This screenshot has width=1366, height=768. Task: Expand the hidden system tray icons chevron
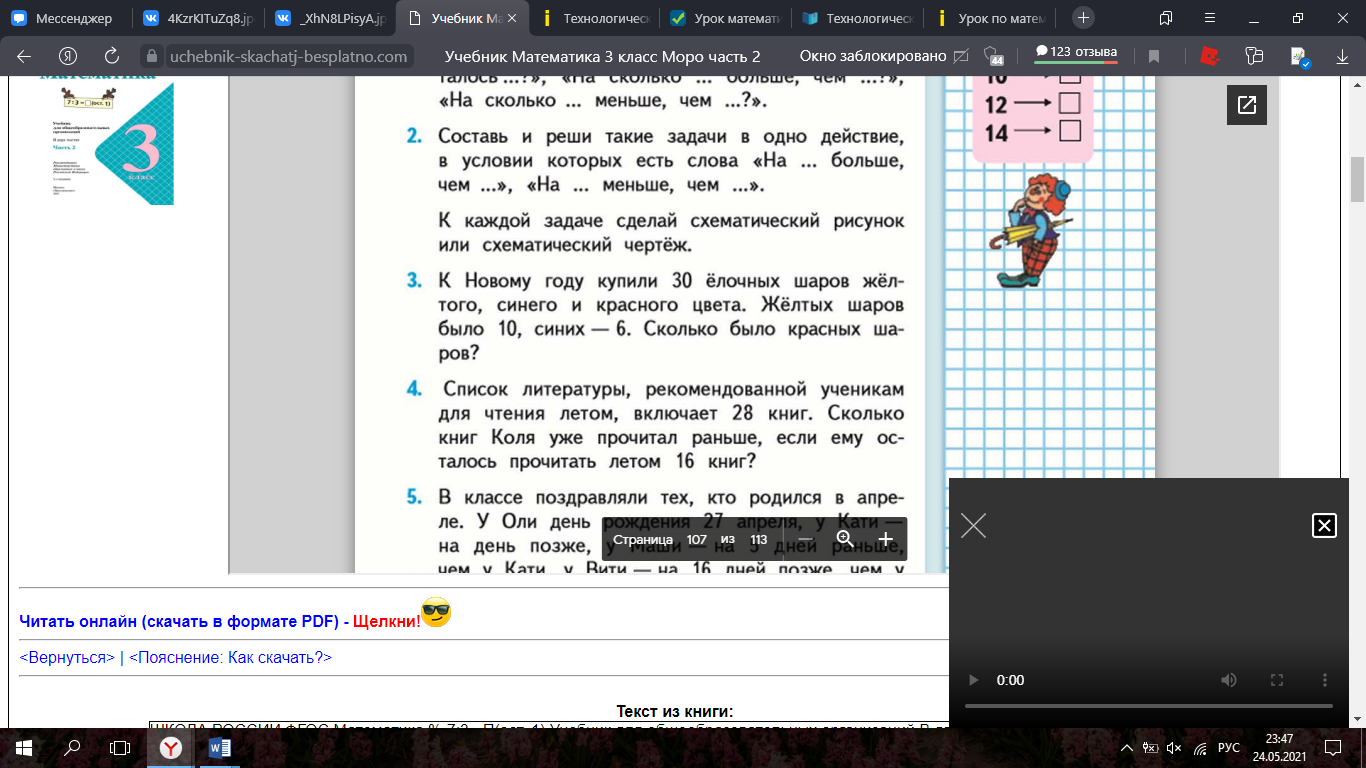pyautogui.click(x=1127, y=748)
